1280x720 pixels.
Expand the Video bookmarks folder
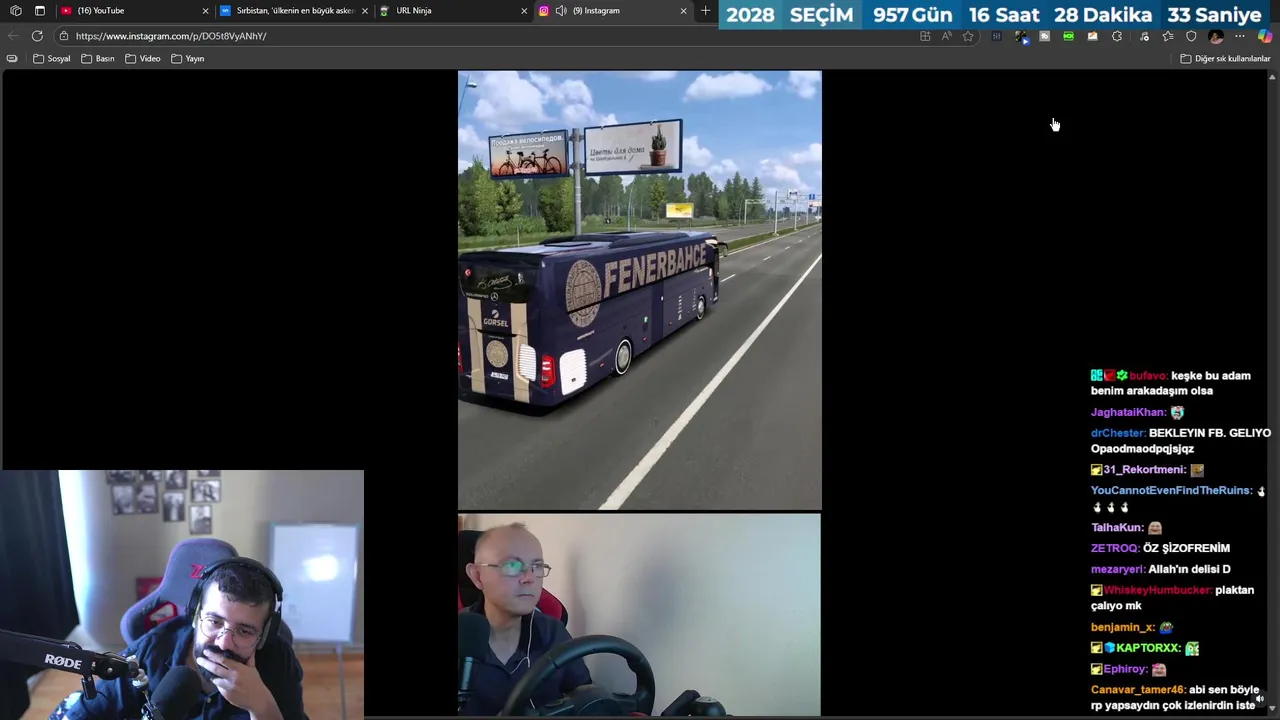(142, 58)
